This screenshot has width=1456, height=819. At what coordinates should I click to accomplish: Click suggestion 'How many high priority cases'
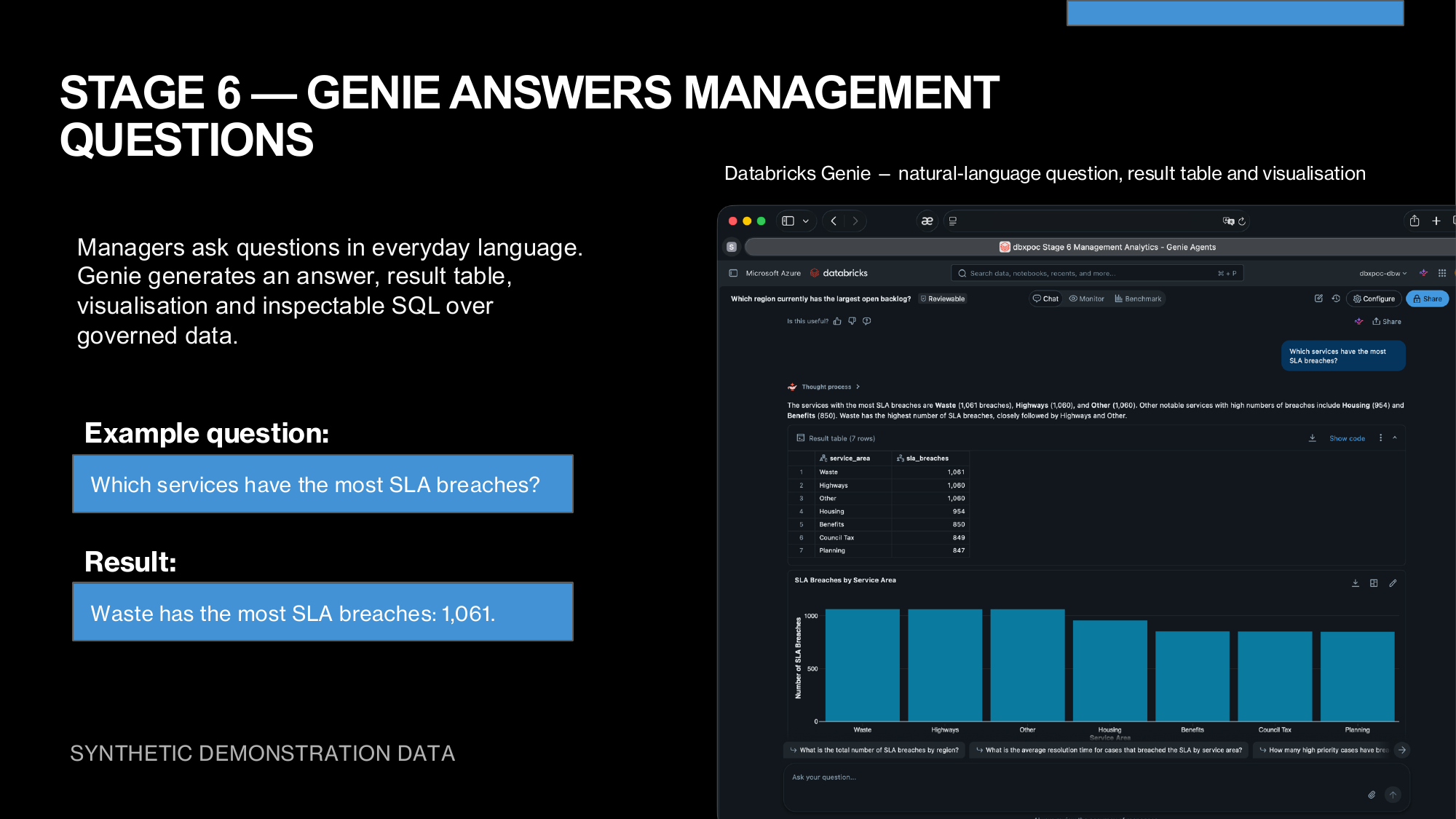point(1324,750)
